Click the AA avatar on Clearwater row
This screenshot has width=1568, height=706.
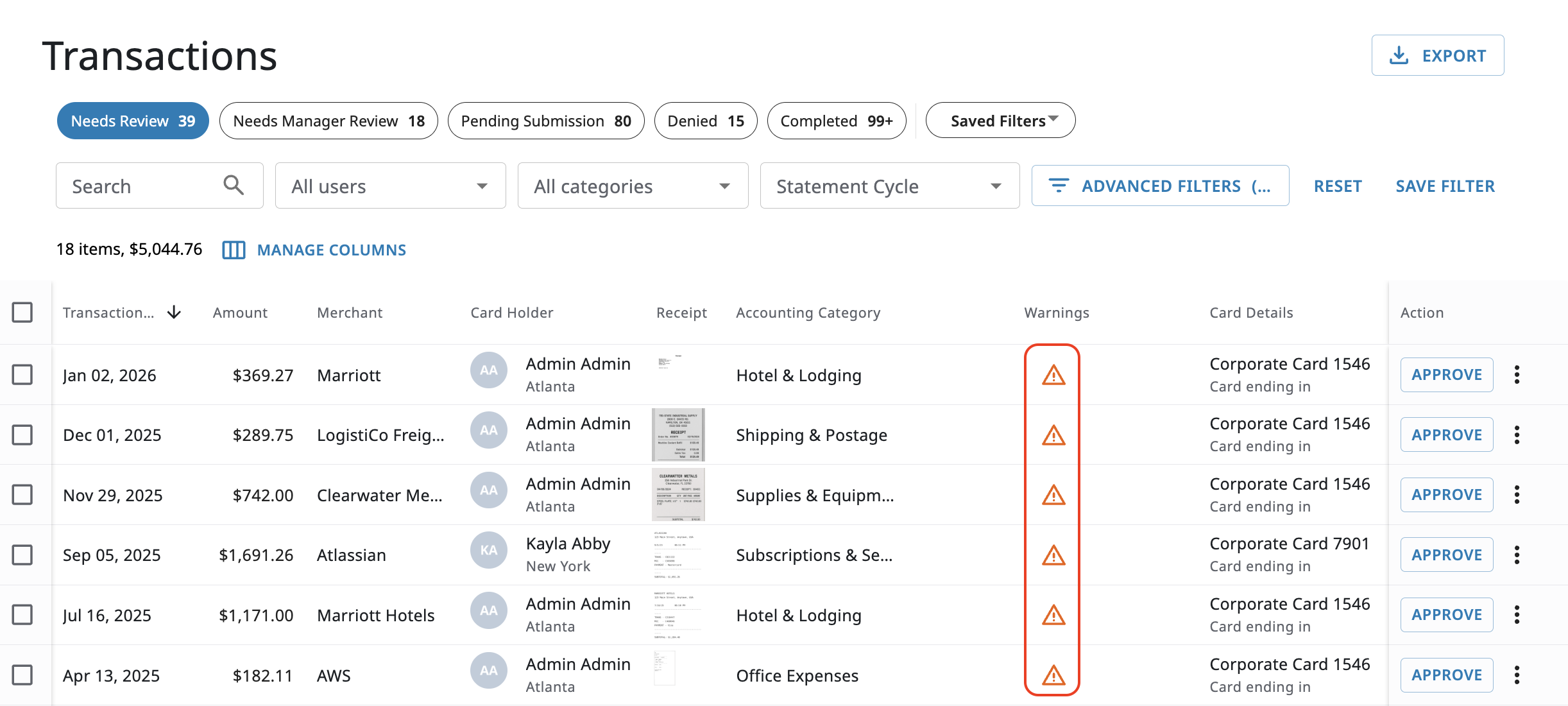(x=488, y=490)
